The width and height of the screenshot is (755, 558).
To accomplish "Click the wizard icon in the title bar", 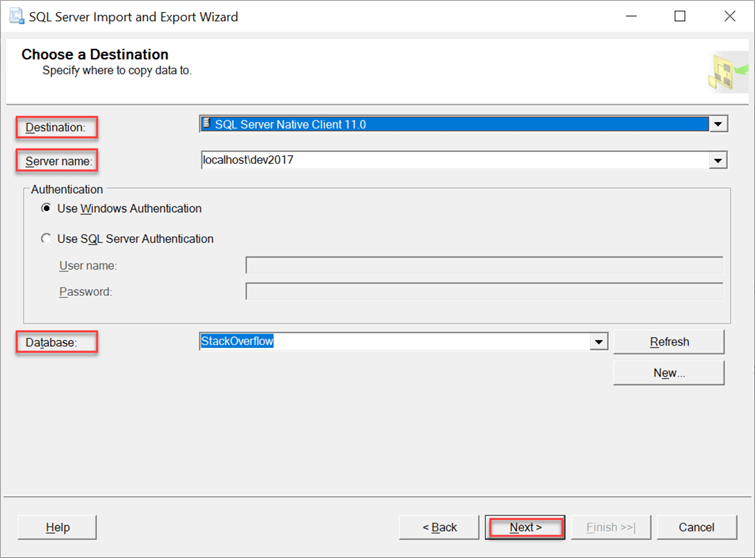I will pos(16,17).
